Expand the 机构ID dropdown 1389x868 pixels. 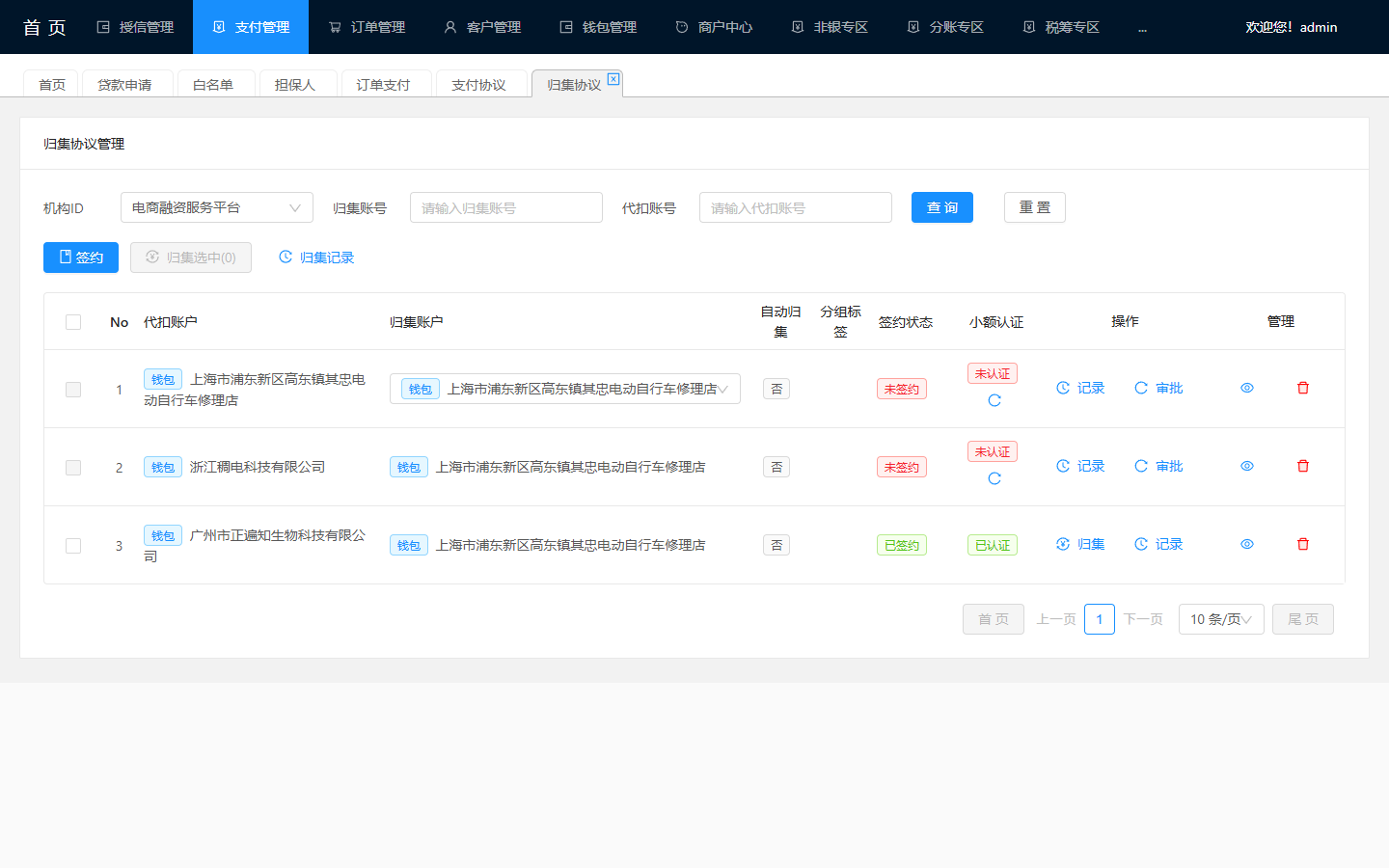click(217, 207)
